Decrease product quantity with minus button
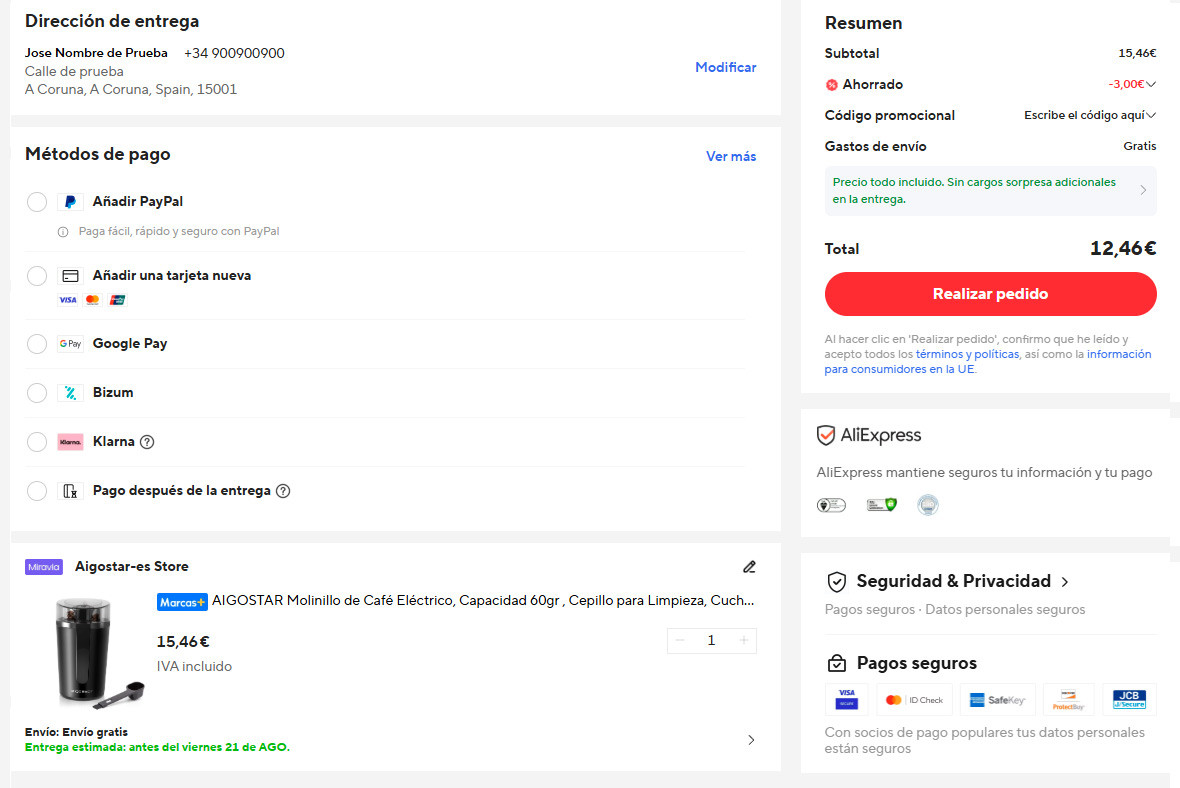 tap(680, 640)
